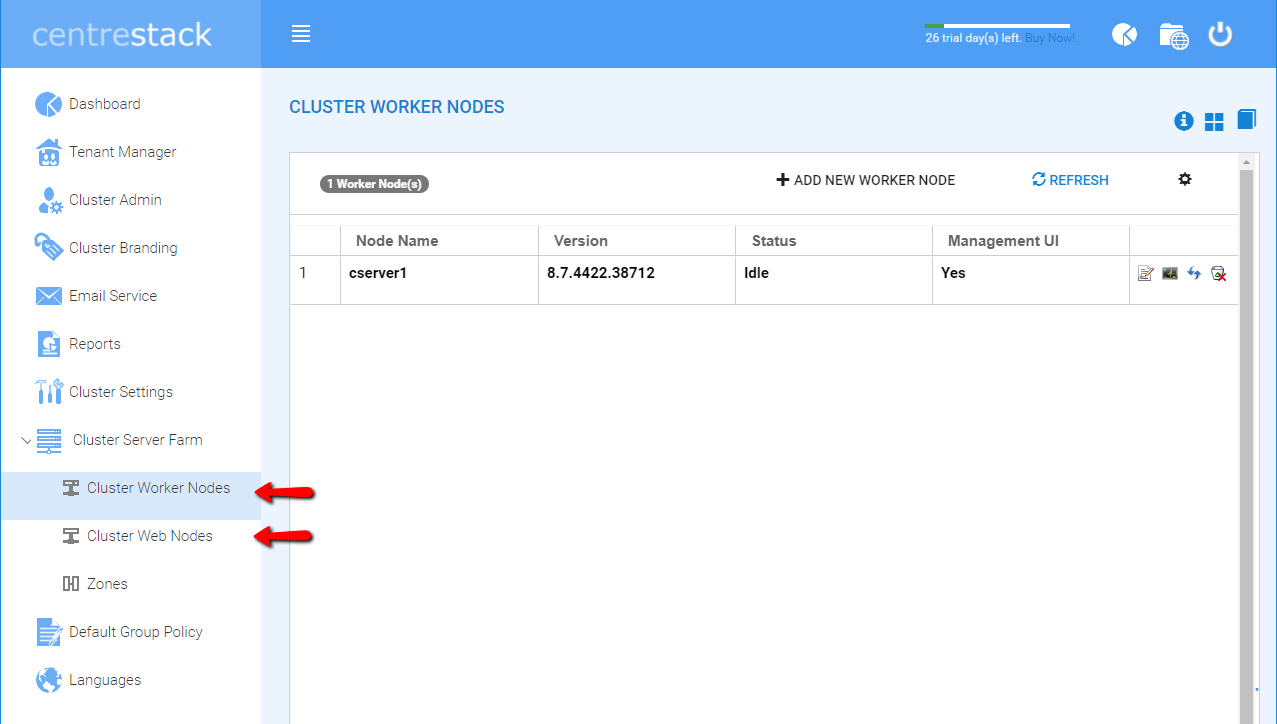This screenshot has height=724, width=1277.
Task: Click the Idle status cell
Action: coord(835,280)
